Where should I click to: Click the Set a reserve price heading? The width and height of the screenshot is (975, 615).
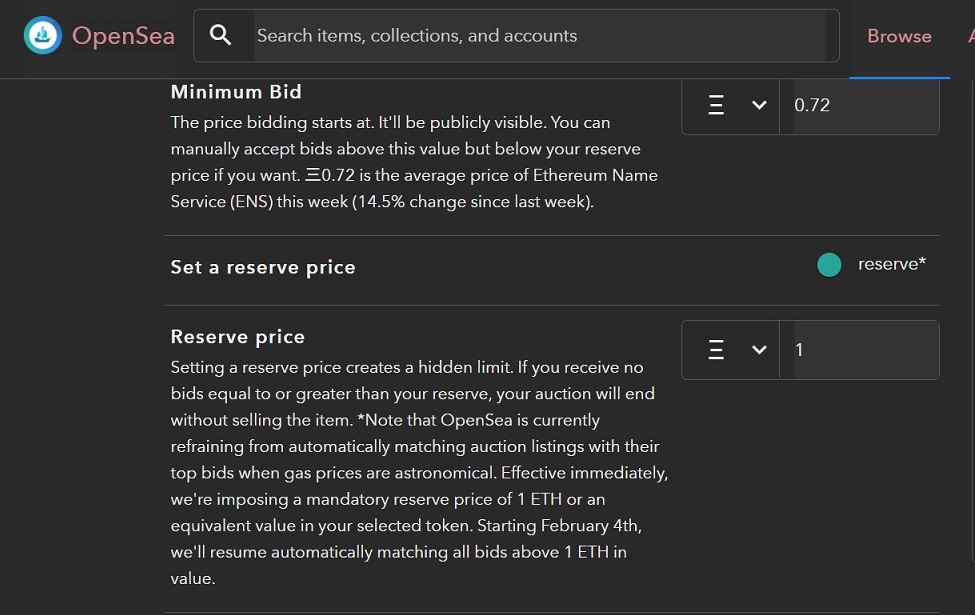(263, 267)
